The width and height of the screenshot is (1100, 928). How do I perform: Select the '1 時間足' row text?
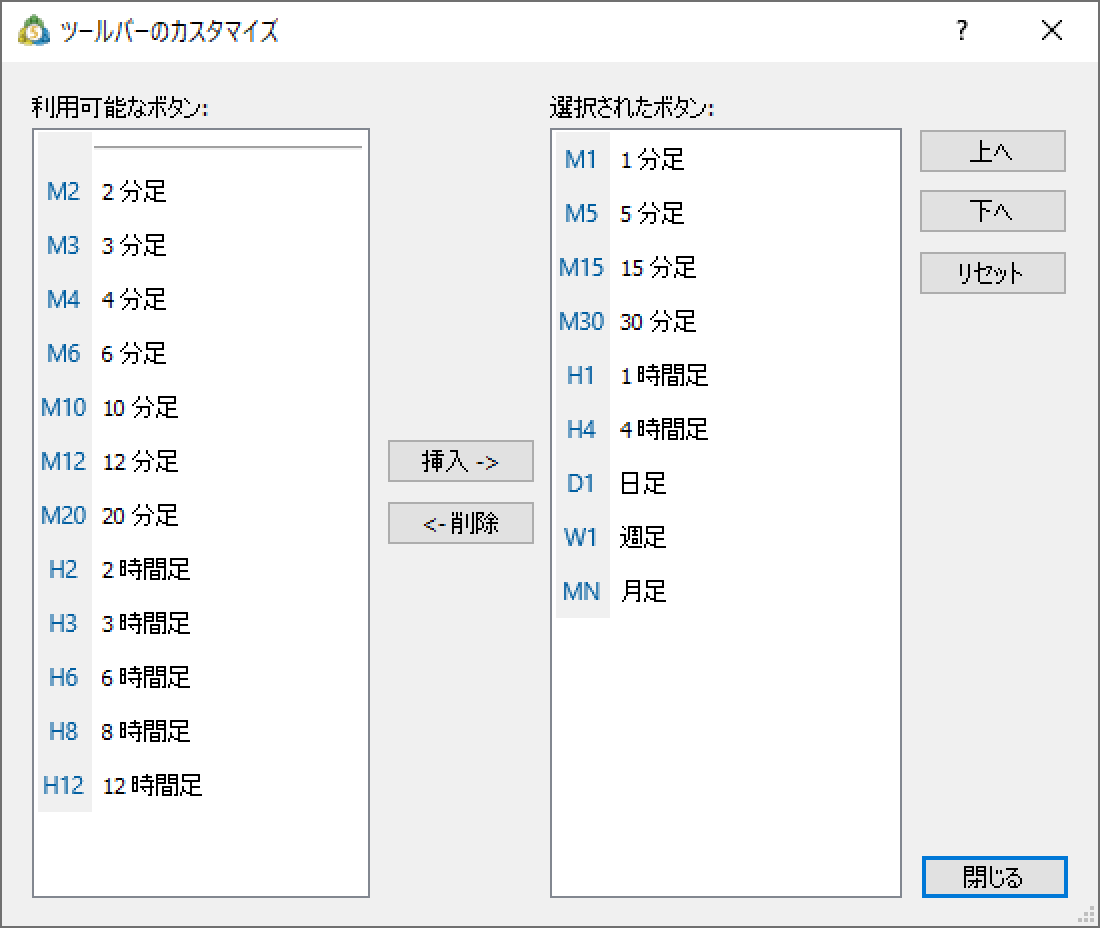coord(664,376)
